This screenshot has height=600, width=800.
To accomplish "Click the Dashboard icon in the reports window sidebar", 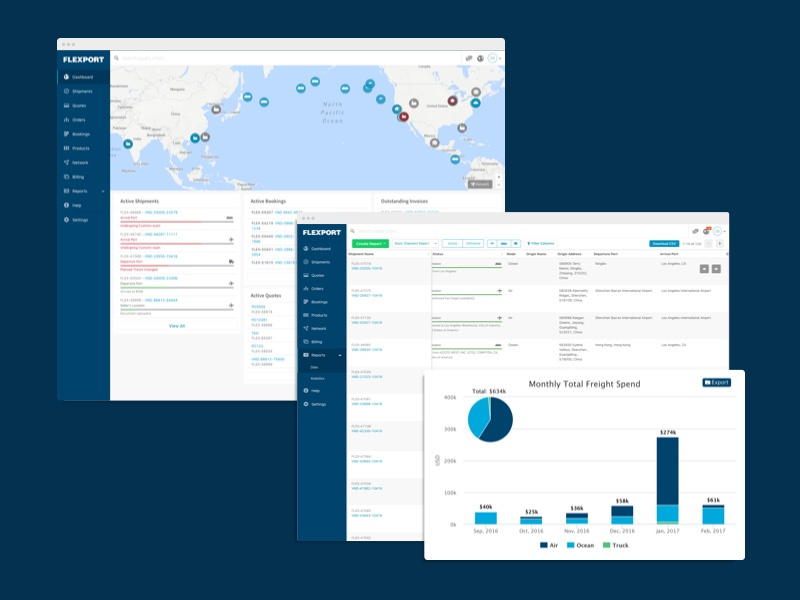I will tap(306, 248).
